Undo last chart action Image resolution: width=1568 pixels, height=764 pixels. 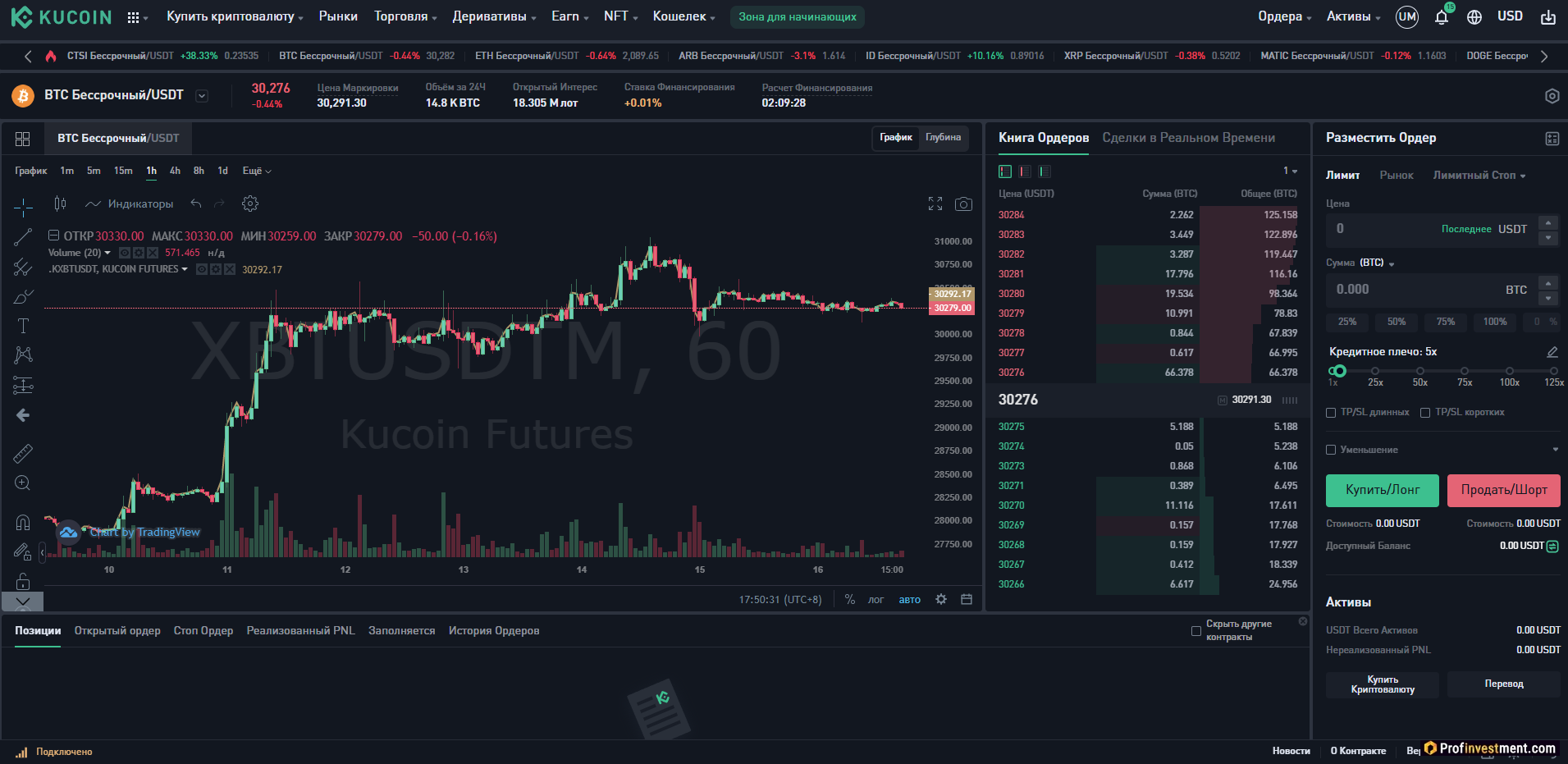pos(195,204)
